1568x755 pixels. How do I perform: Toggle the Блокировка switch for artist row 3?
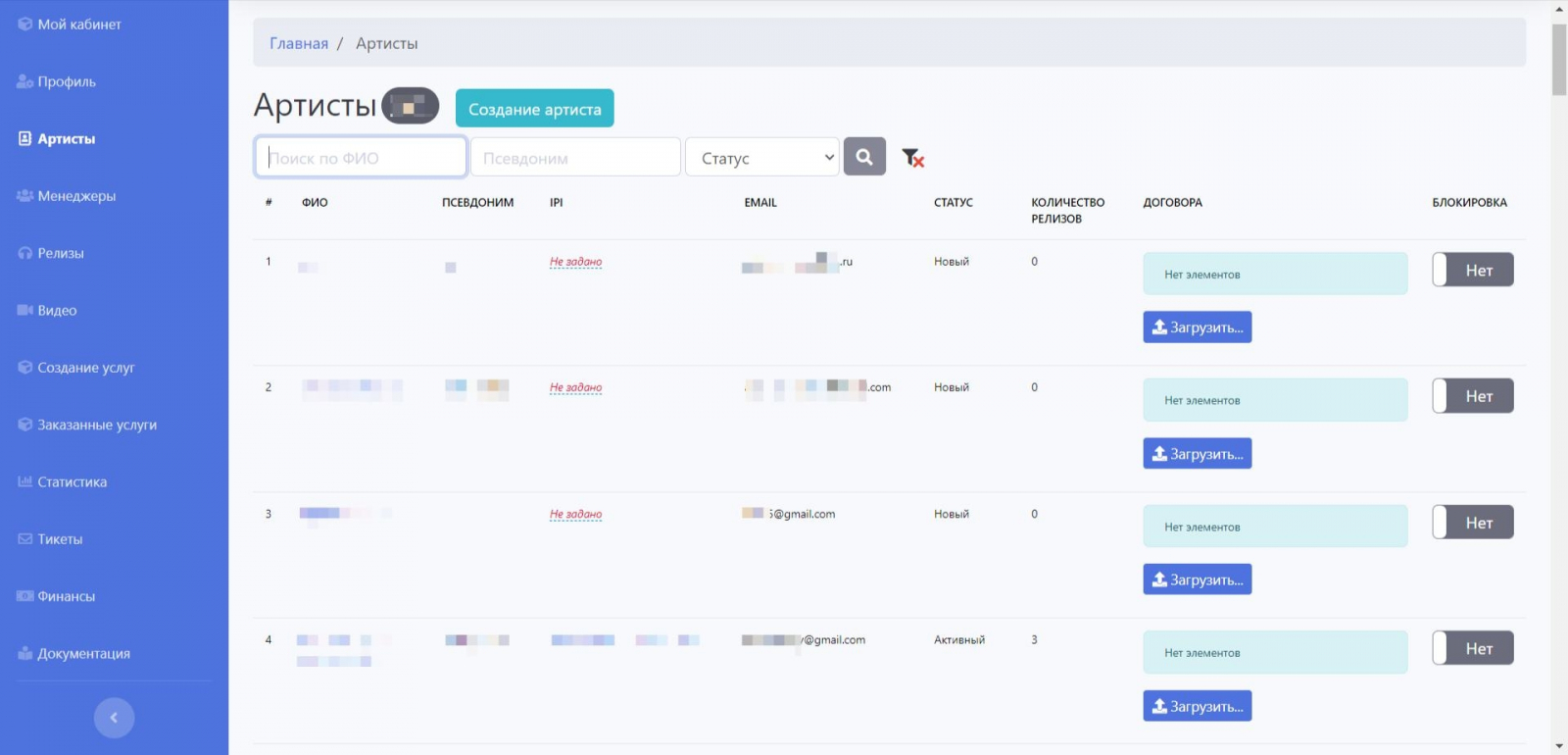[1472, 523]
